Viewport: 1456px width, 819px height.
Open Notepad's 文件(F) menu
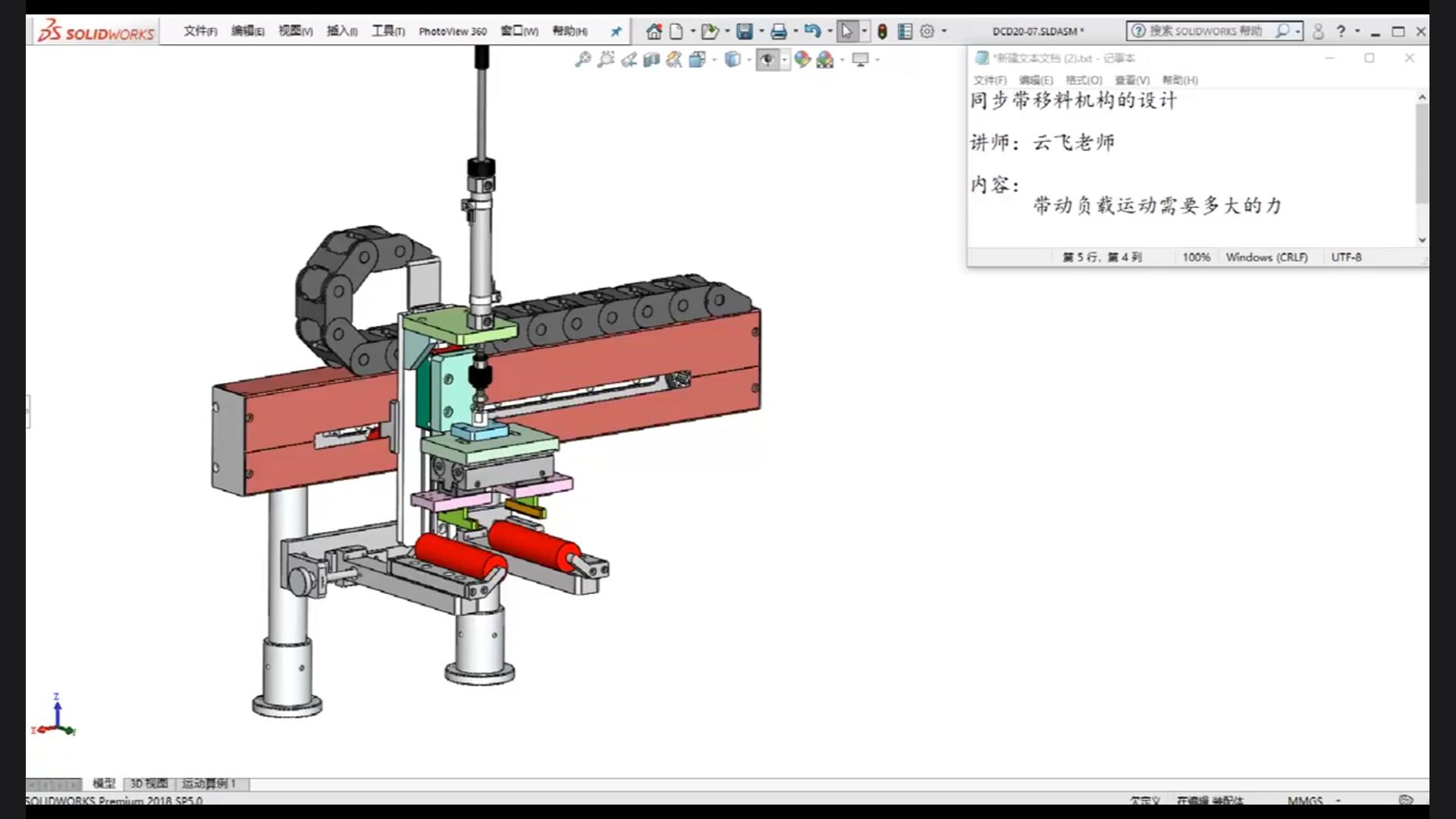click(x=990, y=80)
